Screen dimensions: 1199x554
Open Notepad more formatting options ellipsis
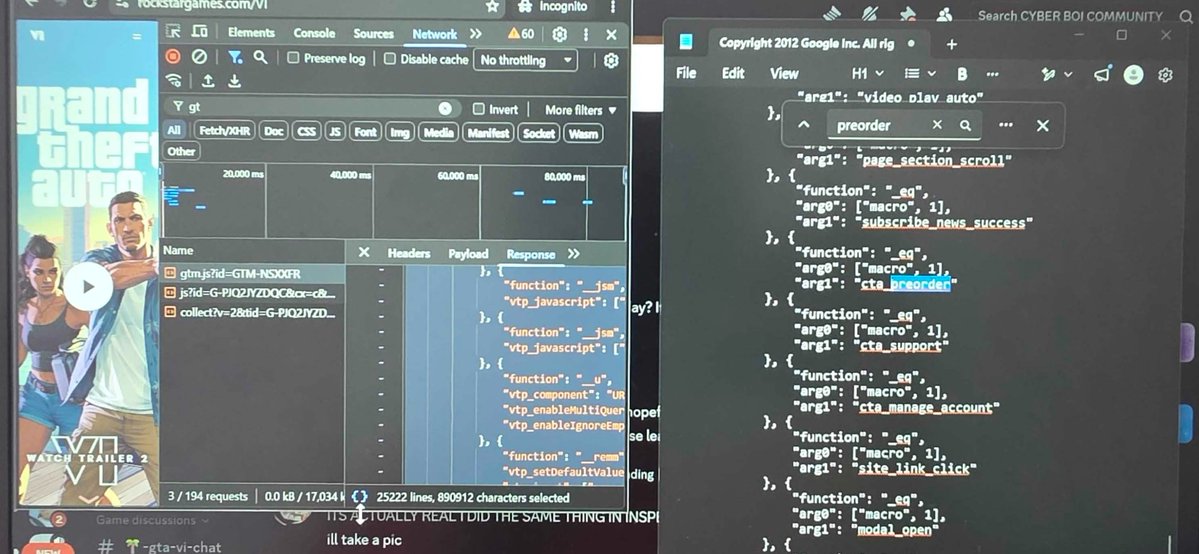[x=993, y=74]
